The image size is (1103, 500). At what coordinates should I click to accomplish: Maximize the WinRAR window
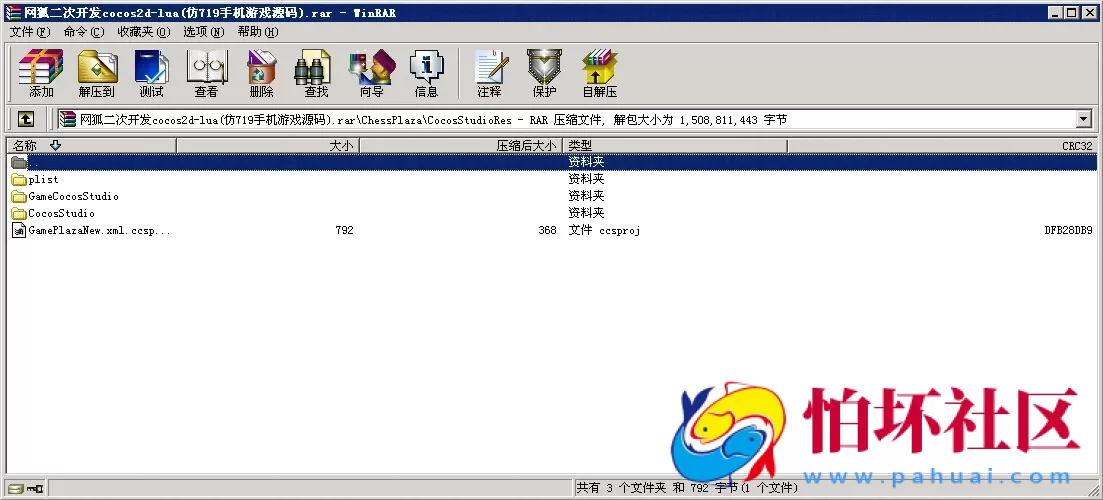click(1070, 12)
